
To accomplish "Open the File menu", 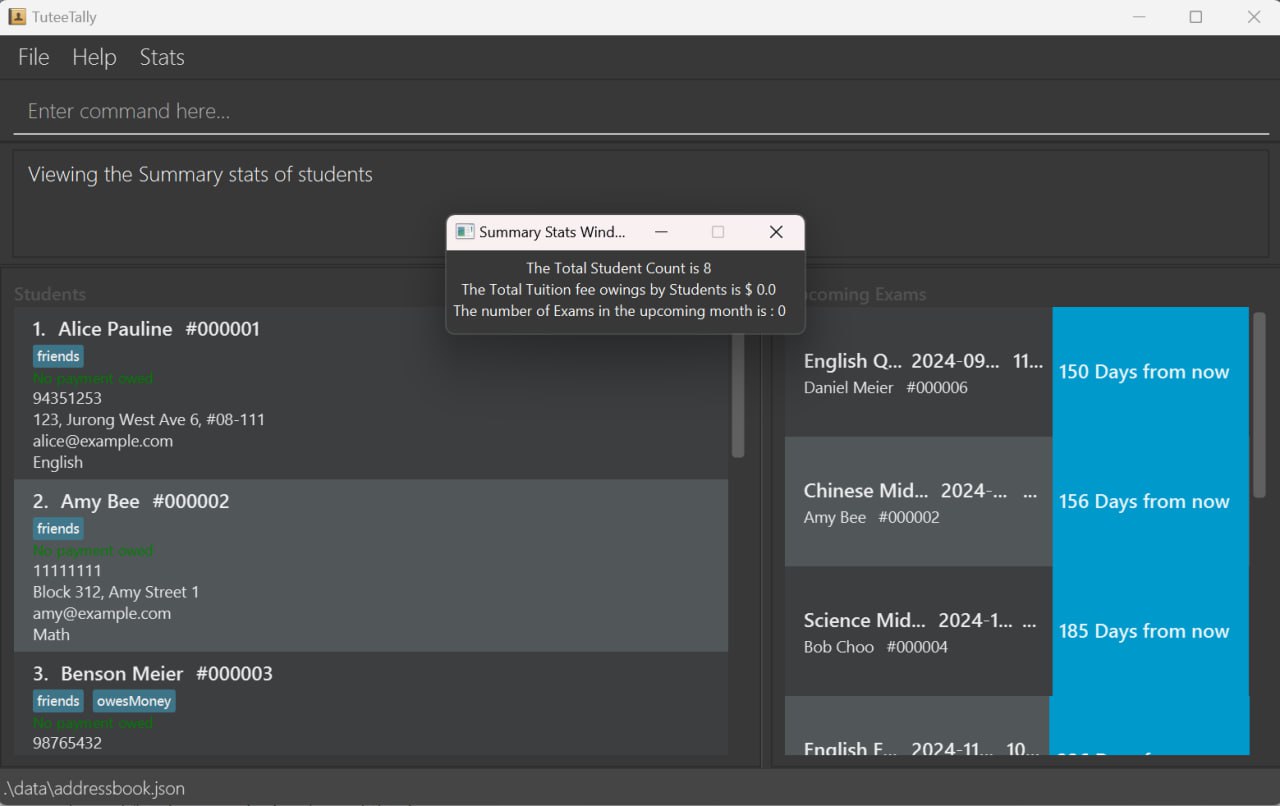I will click(33, 58).
